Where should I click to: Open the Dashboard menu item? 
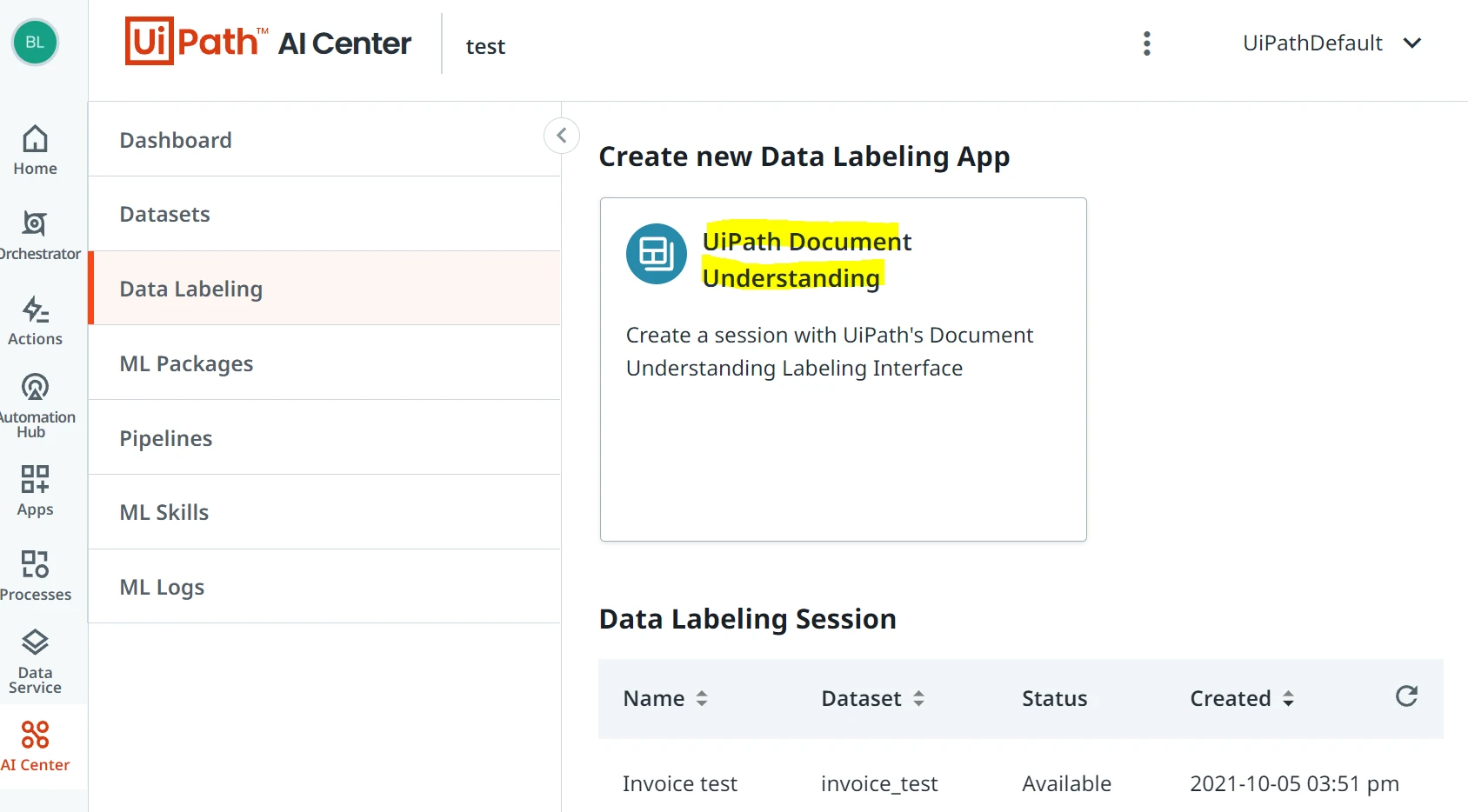tap(324, 140)
